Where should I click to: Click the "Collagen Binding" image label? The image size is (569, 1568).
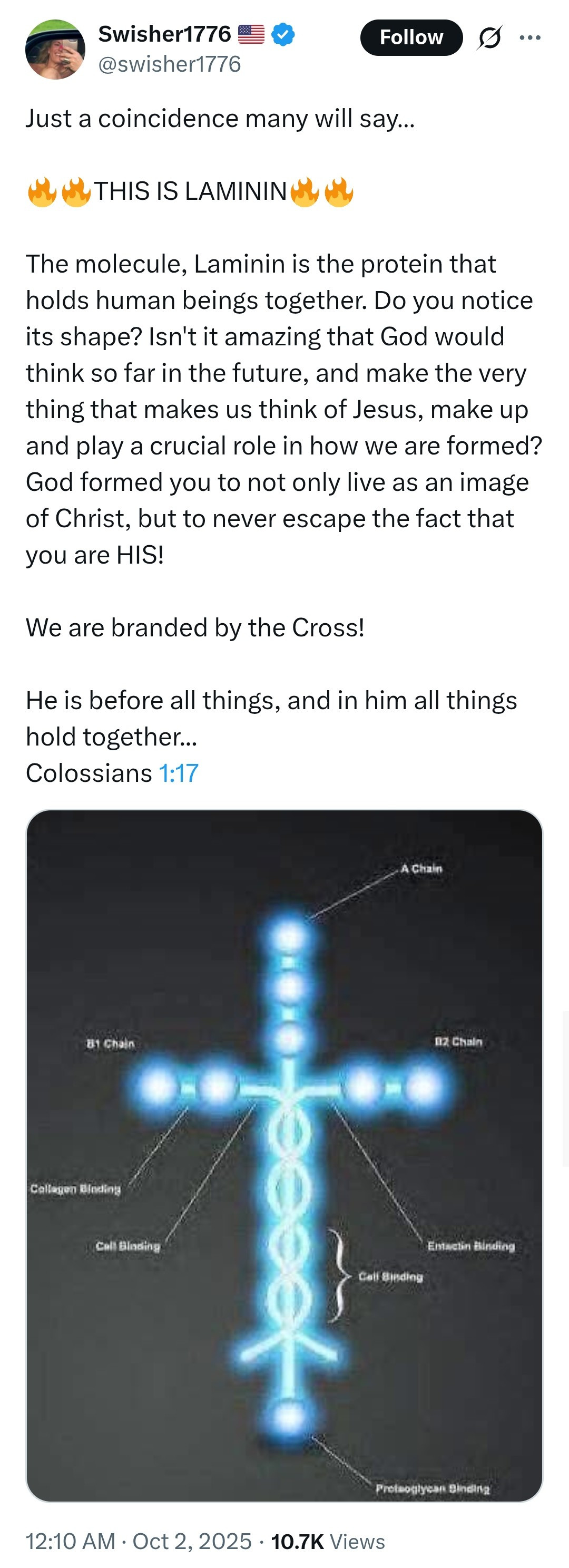[75, 1188]
